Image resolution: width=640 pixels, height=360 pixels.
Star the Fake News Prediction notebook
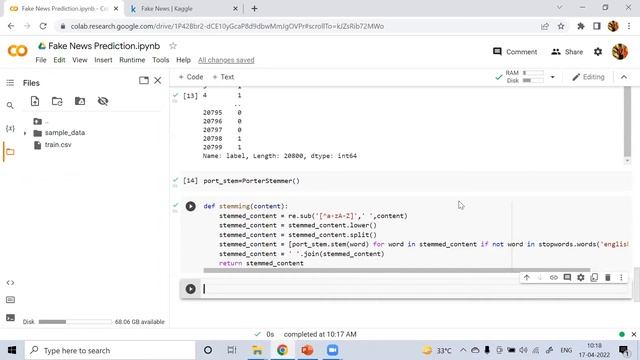[x=173, y=46]
